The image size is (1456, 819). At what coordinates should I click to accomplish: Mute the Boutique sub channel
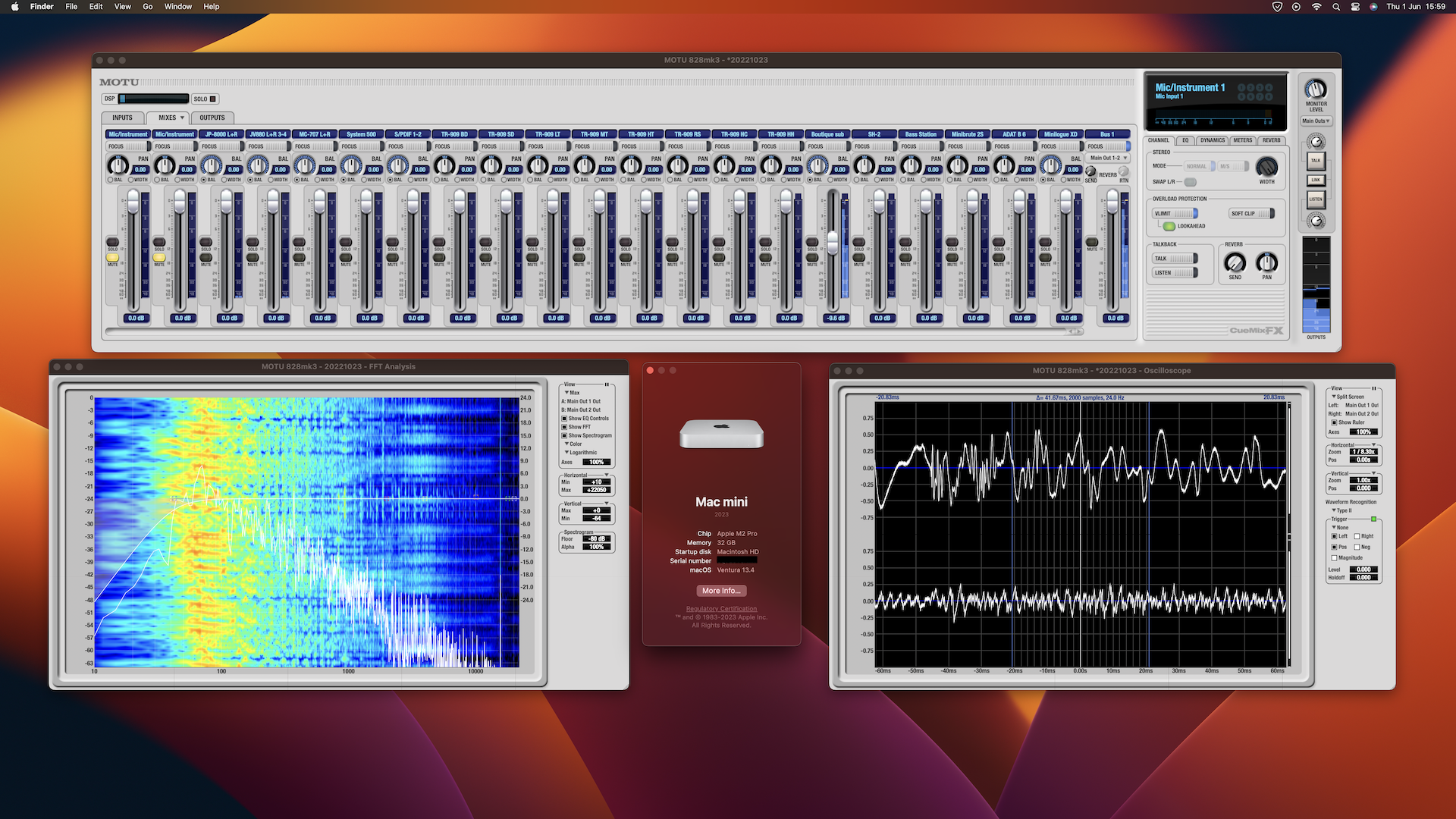click(812, 258)
